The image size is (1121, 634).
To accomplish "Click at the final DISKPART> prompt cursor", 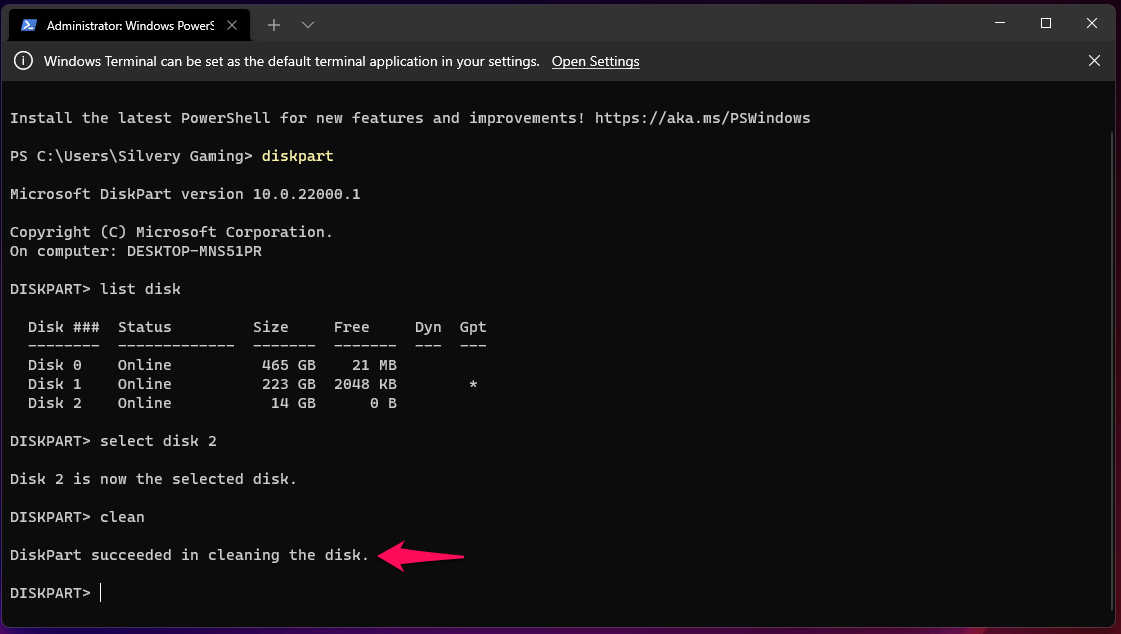I will [x=101, y=593].
